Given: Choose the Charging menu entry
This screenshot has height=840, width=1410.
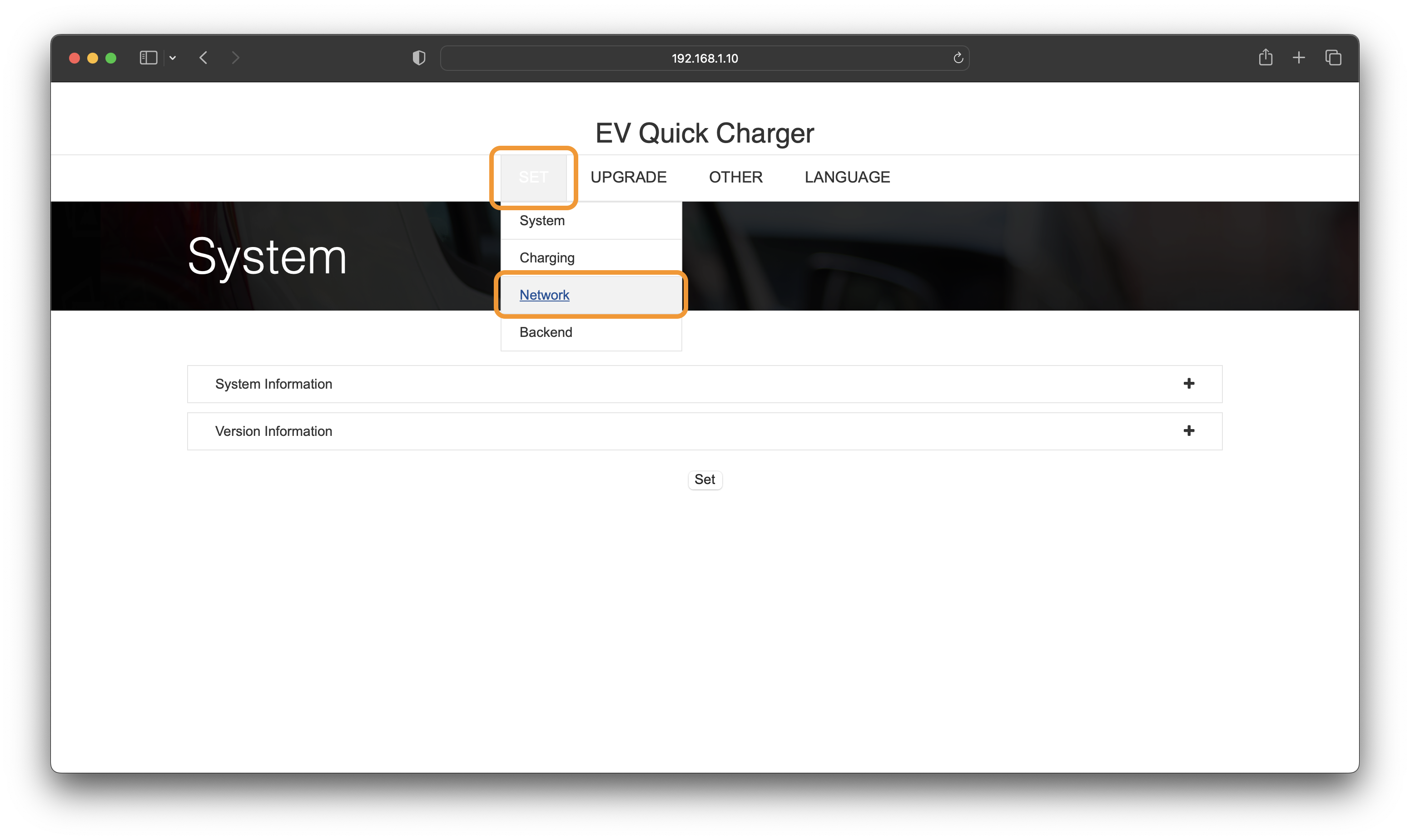Looking at the screenshot, I should point(547,258).
